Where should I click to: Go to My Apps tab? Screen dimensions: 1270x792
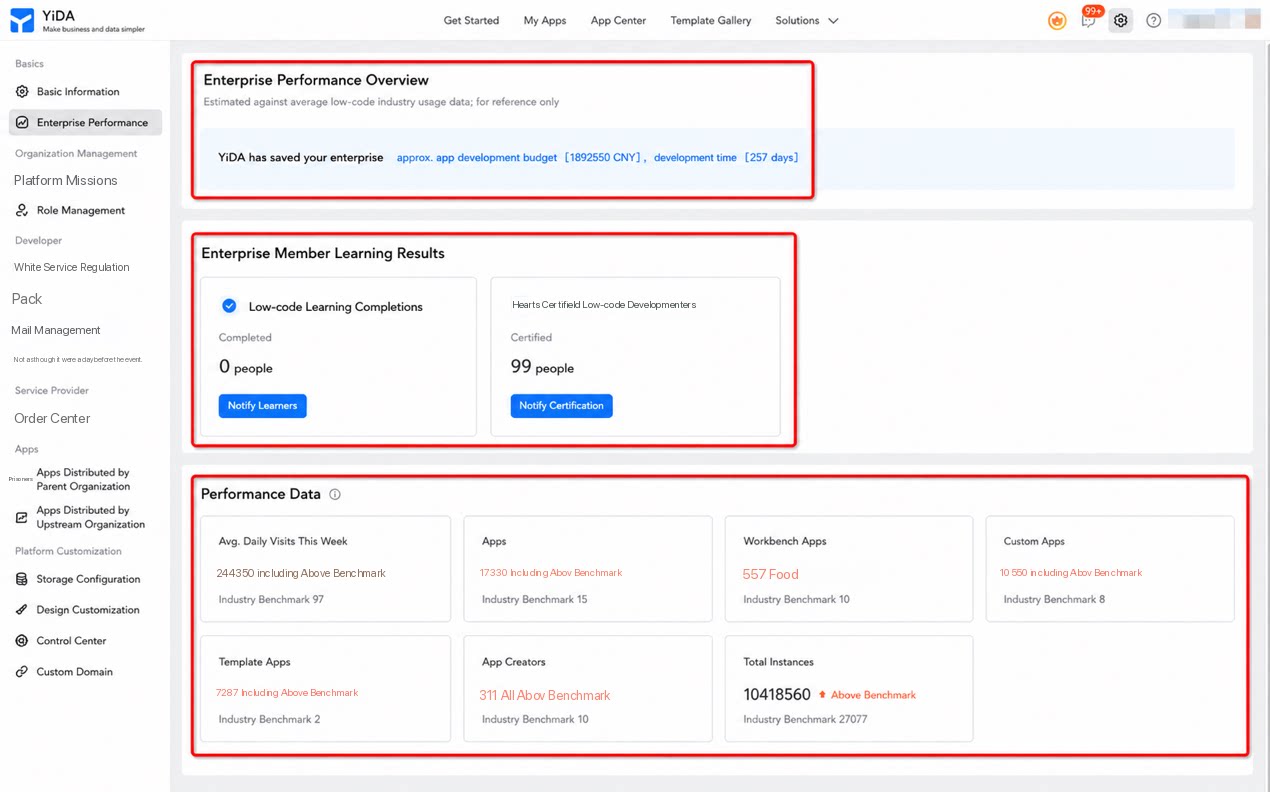pos(545,20)
